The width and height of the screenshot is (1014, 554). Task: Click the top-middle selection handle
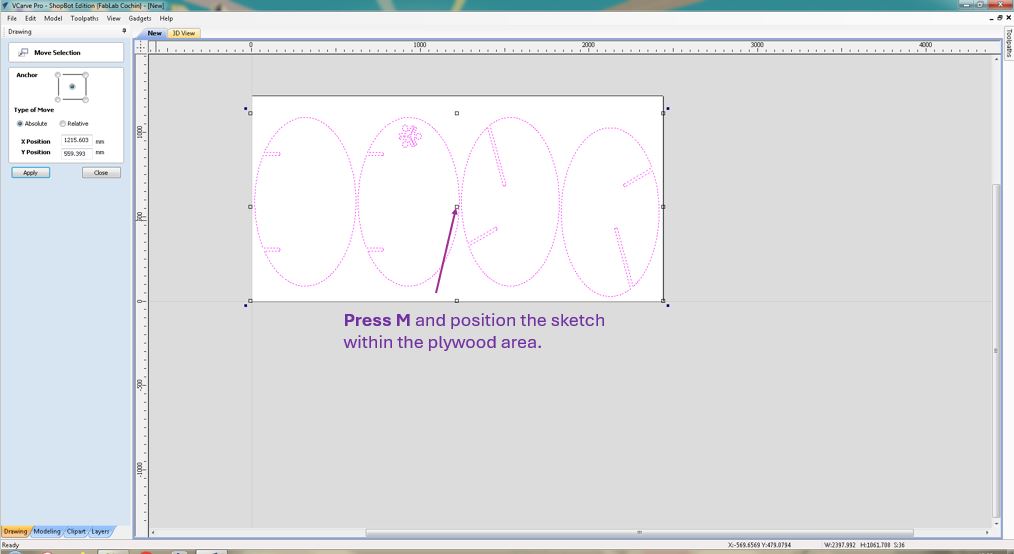457,113
